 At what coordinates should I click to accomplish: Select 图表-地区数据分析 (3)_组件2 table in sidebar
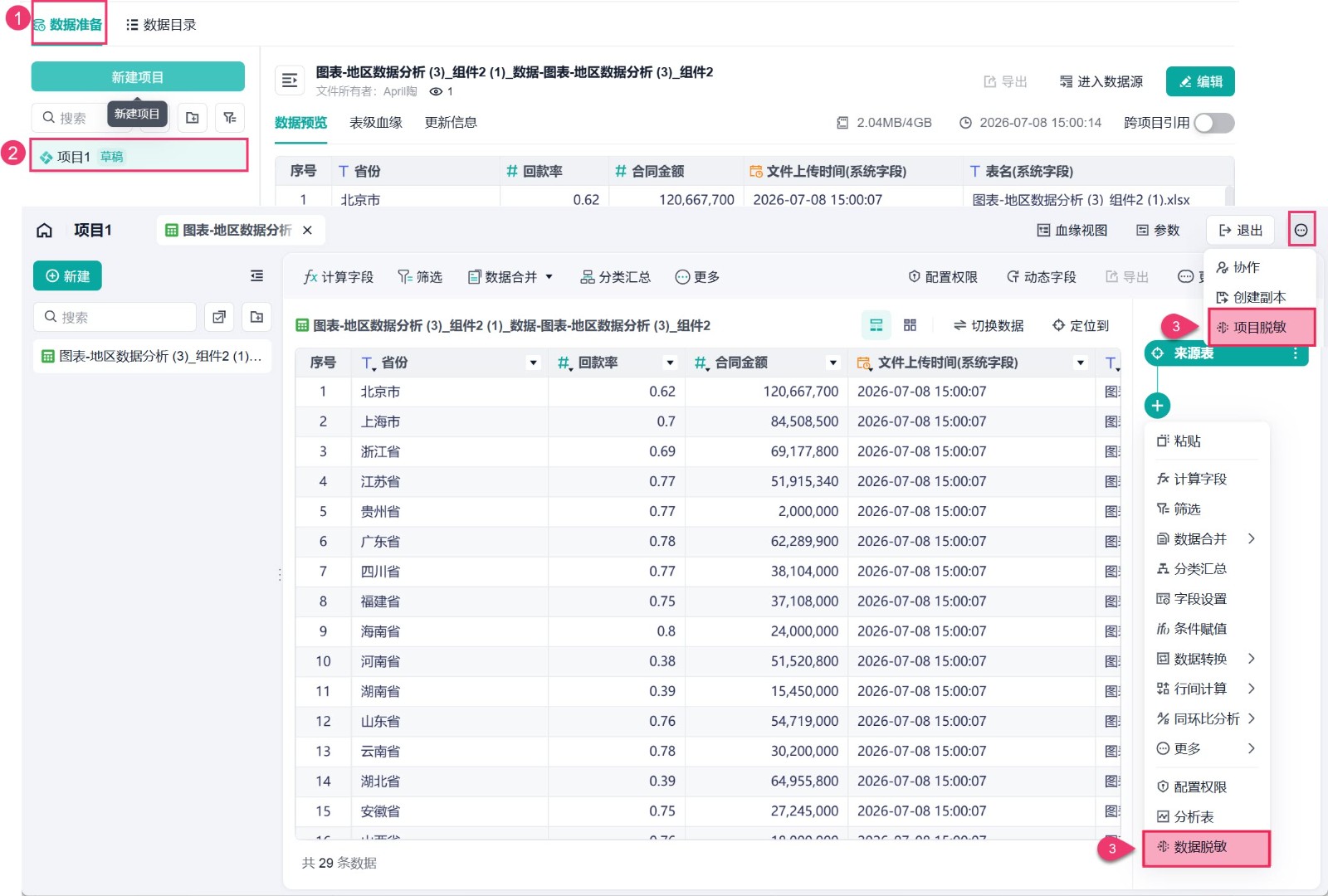tap(152, 357)
